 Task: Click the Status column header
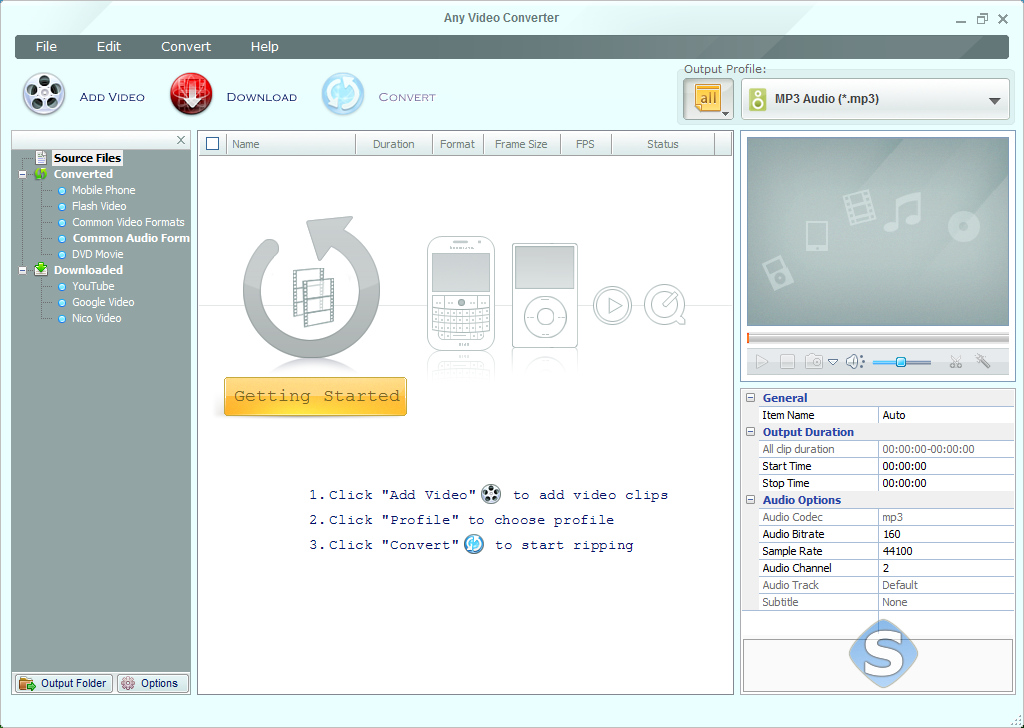663,144
